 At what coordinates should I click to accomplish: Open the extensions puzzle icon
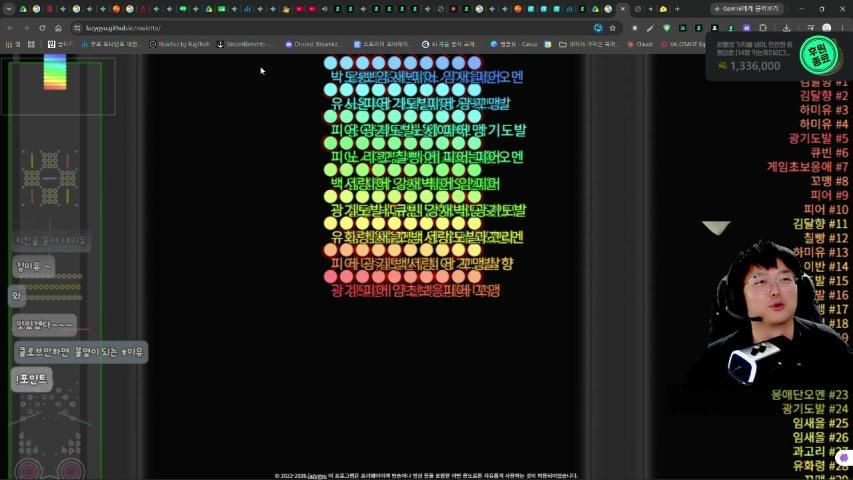(763, 28)
